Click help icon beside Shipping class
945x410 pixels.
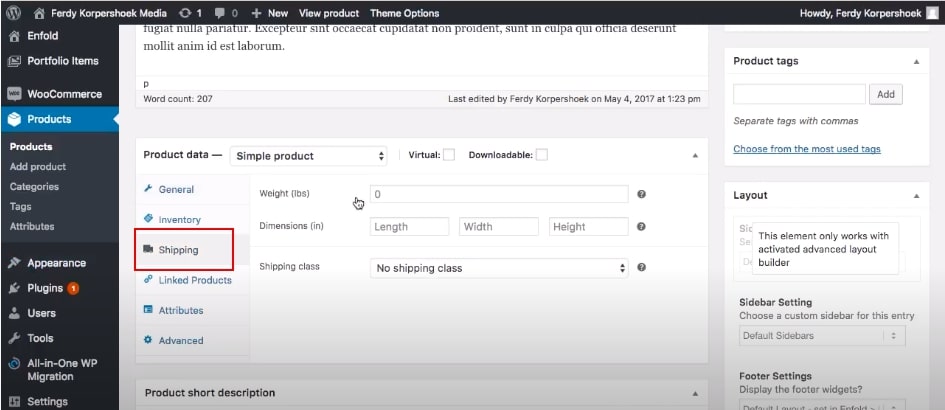pos(641,267)
